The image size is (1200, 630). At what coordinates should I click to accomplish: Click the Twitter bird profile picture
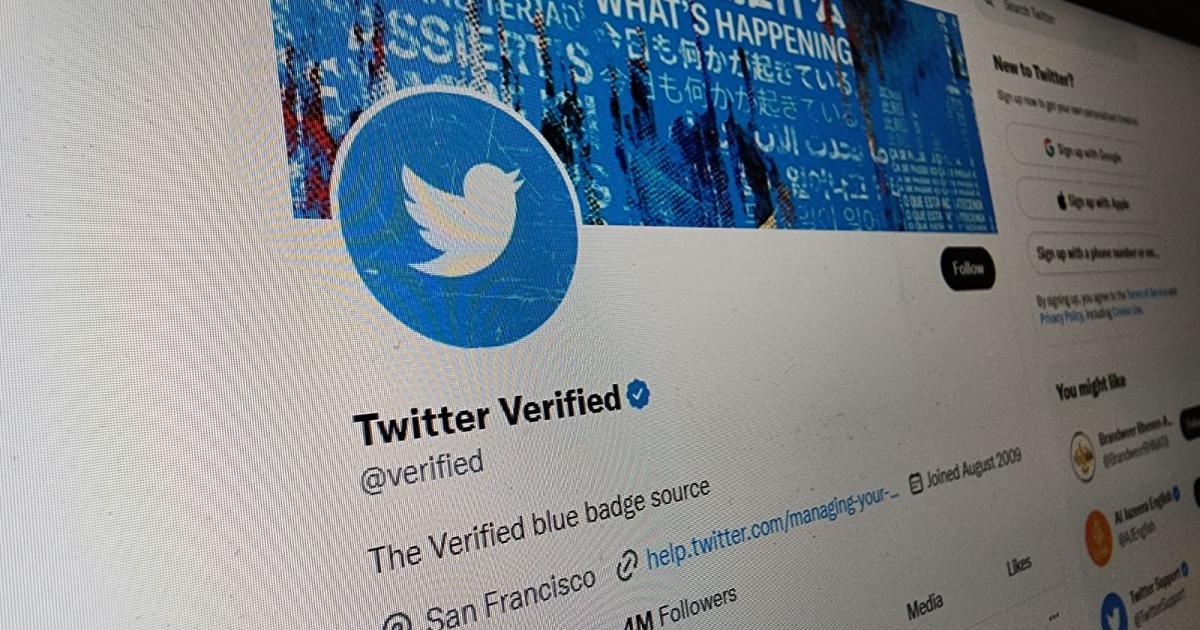click(x=457, y=219)
